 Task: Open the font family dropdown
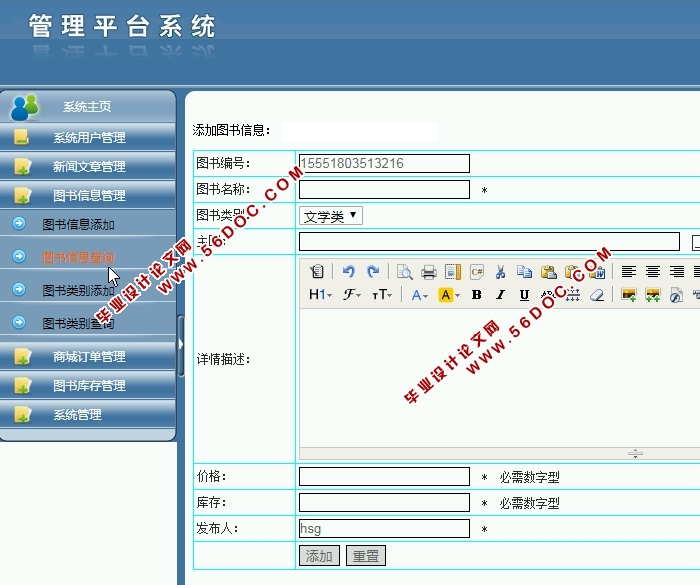(x=352, y=295)
